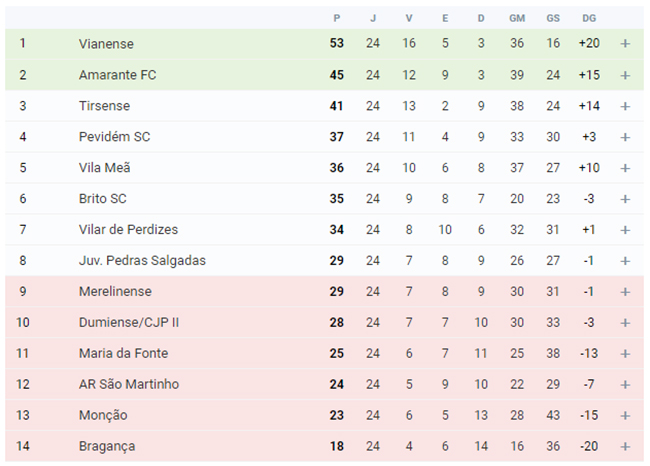Click the Monção plus icon

coord(625,415)
